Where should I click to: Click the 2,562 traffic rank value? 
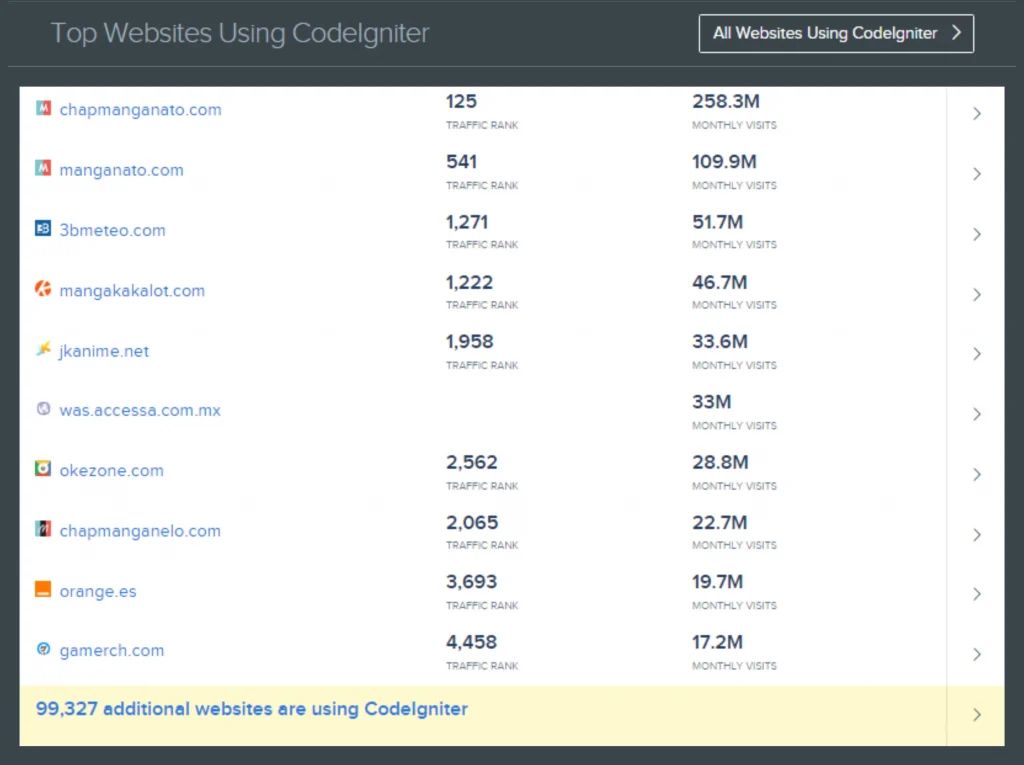tap(472, 463)
